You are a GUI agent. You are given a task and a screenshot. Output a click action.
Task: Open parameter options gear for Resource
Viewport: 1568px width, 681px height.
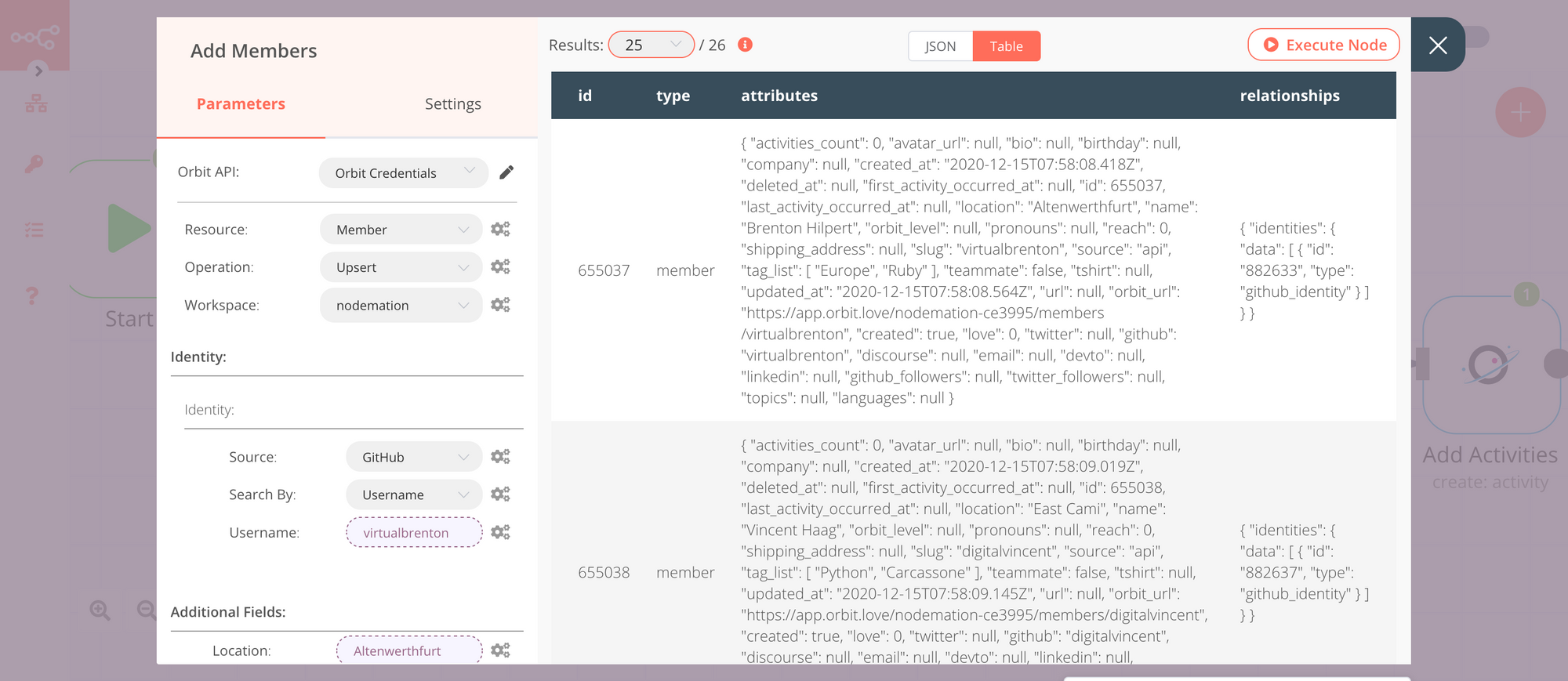pos(500,229)
